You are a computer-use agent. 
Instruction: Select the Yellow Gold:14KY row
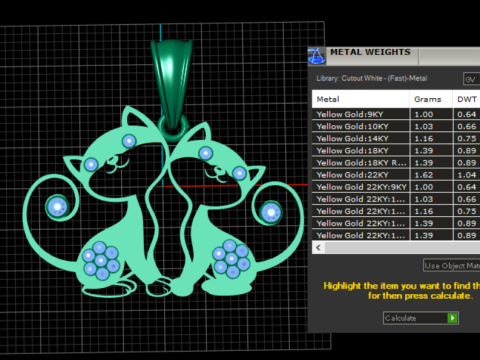396,139
